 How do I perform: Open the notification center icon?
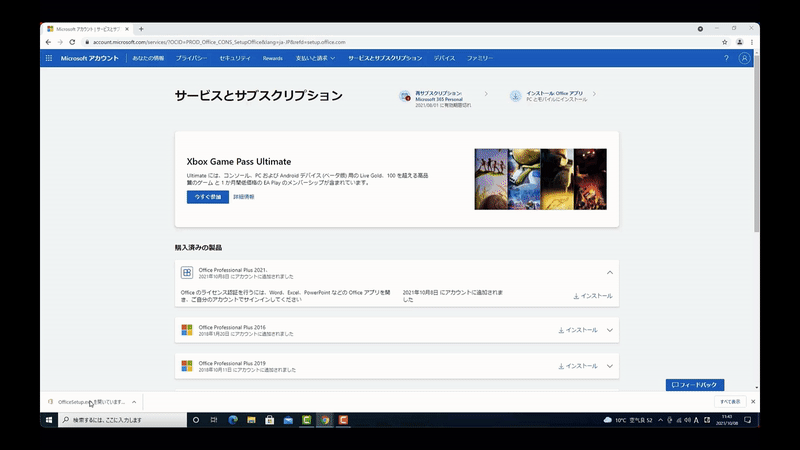747,420
